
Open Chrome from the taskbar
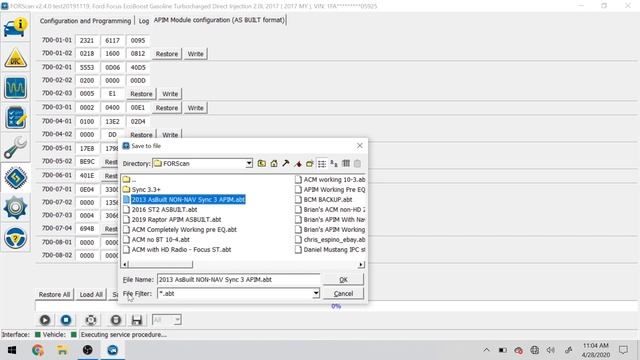[38, 350]
